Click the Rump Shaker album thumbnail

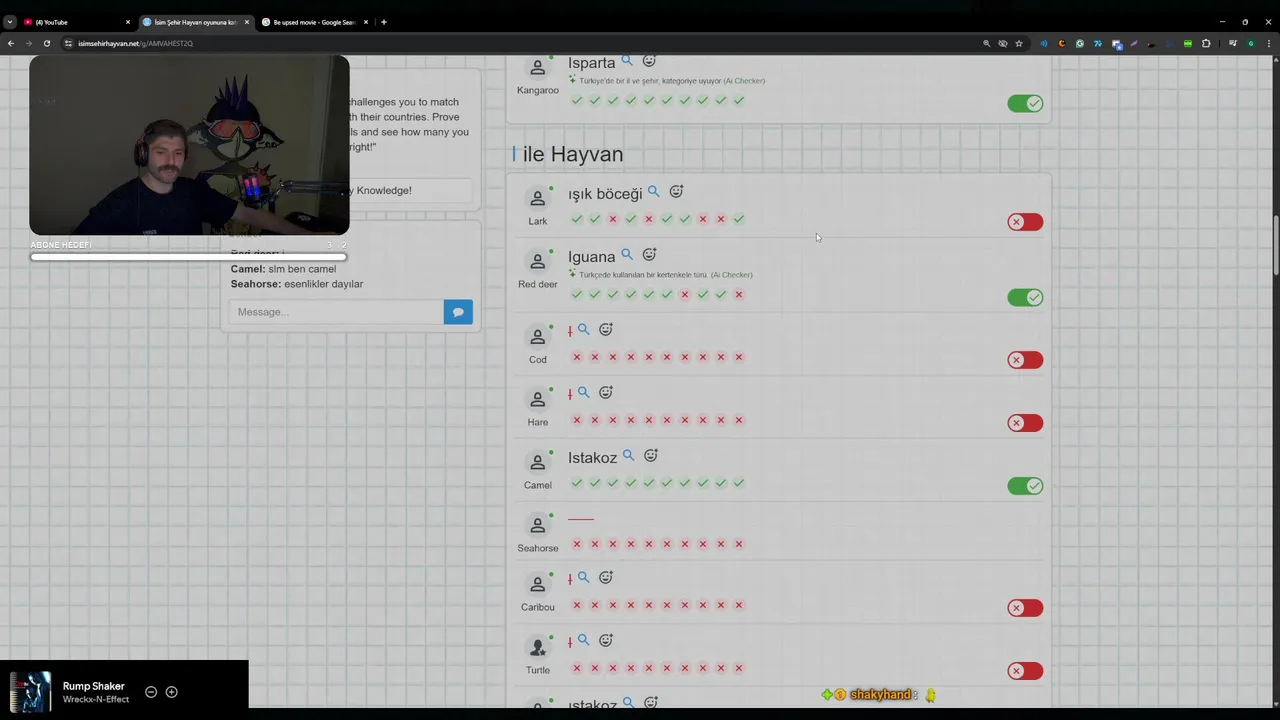coord(30,692)
